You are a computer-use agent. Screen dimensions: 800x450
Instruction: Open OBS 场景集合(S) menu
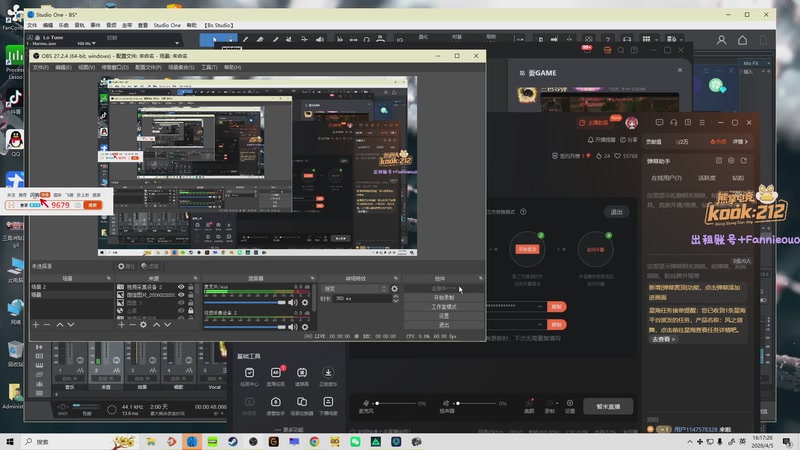(182, 67)
